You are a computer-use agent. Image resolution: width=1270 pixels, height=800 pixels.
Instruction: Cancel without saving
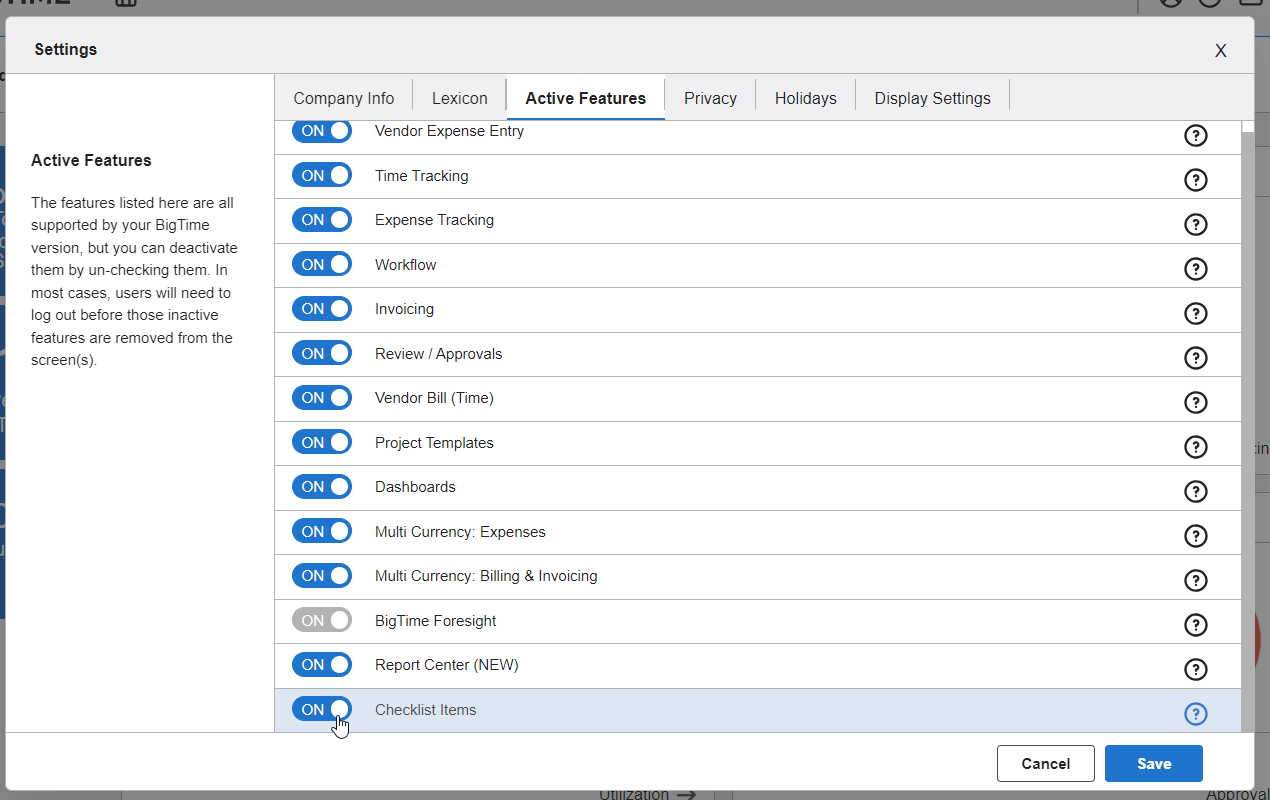pyautogui.click(x=1046, y=763)
